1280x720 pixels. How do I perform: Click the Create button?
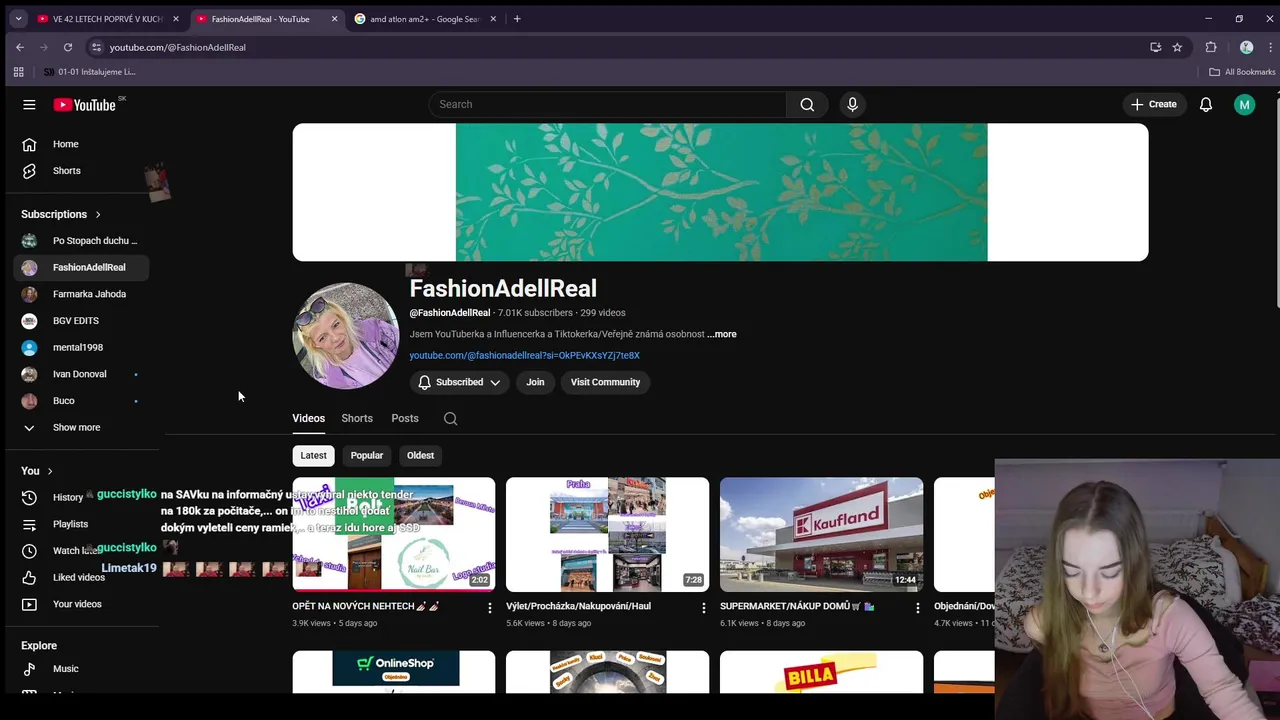[x=1153, y=104]
